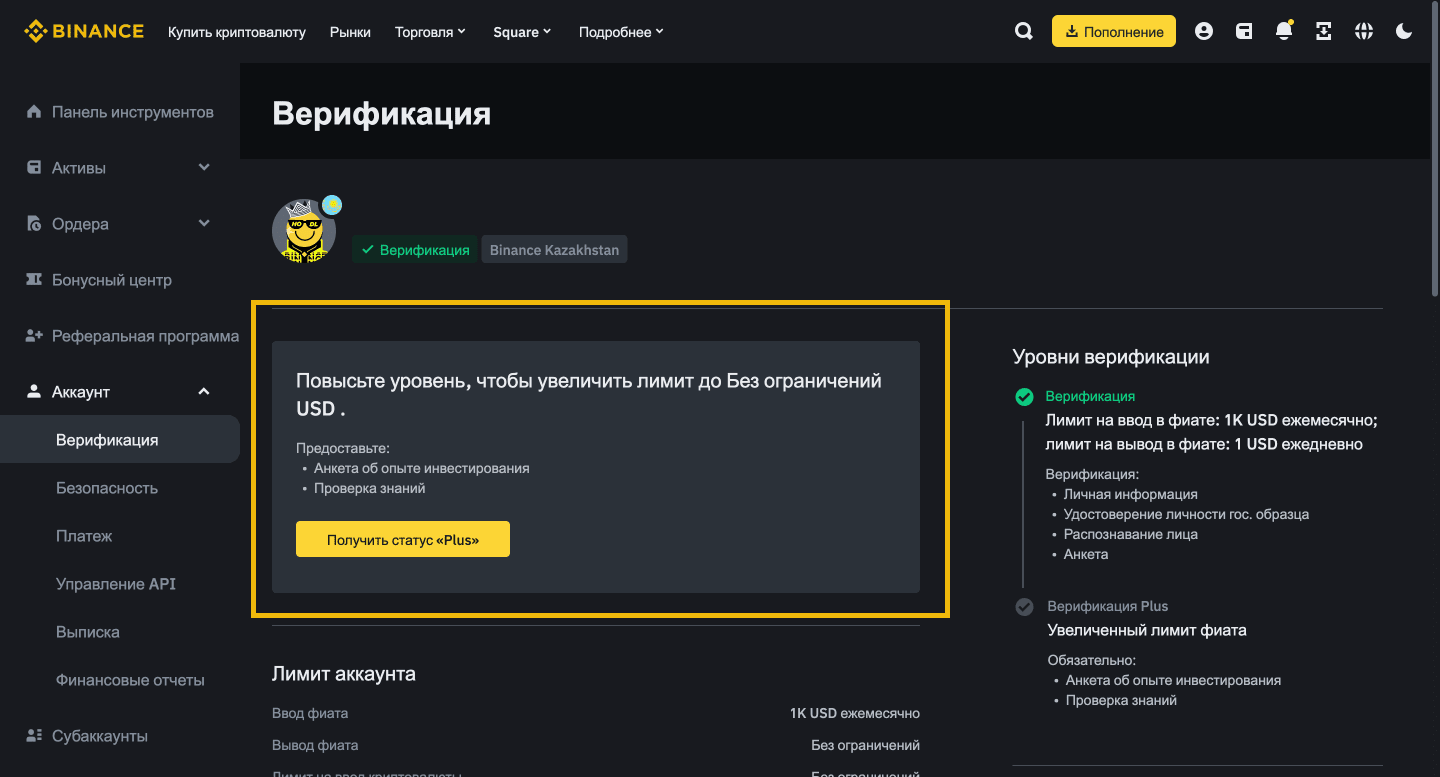Image resolution: width=1440 pixels, height=777 pixels.
Task: Click Удостоверение личности гос. образца item
Action: click(x=1186, y=514)
